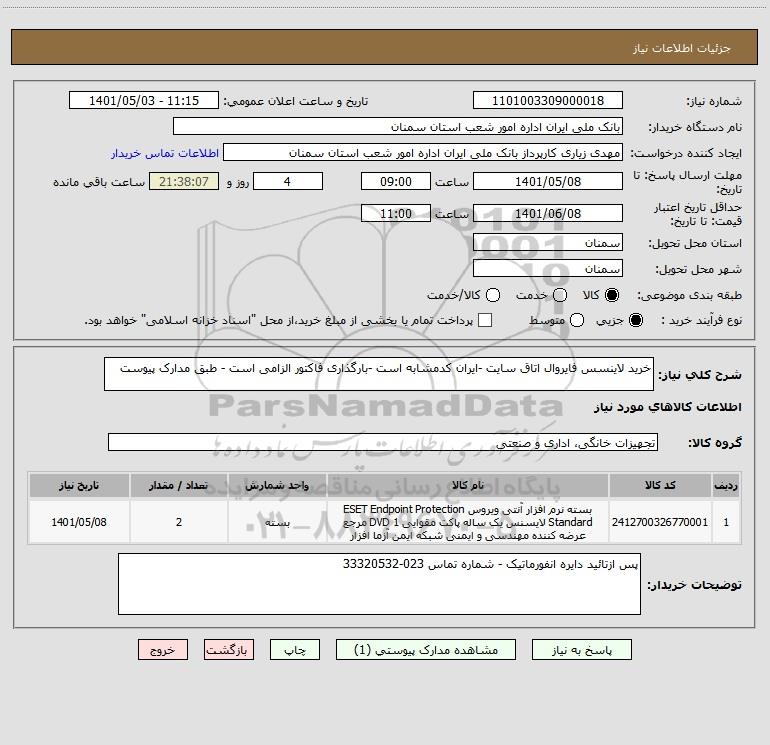This screenshot has width=770, height=745.
Task: Select the کالا radio button
Action: point(612,295)
